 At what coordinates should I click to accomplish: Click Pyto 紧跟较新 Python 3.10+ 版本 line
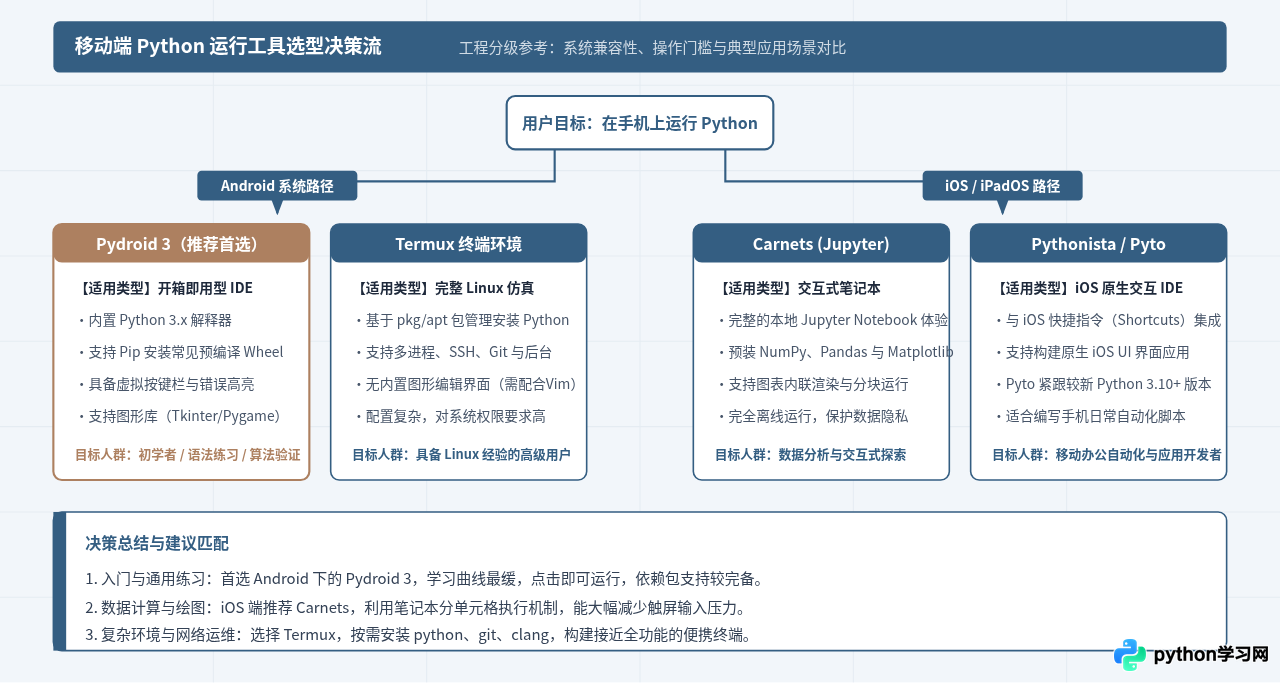[x=1102, y=384]
